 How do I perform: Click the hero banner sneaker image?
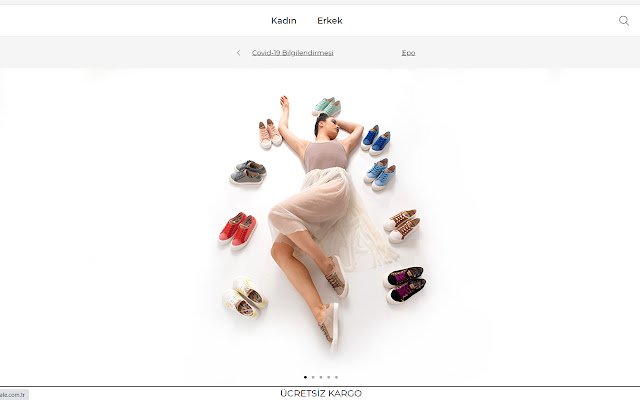320,227
